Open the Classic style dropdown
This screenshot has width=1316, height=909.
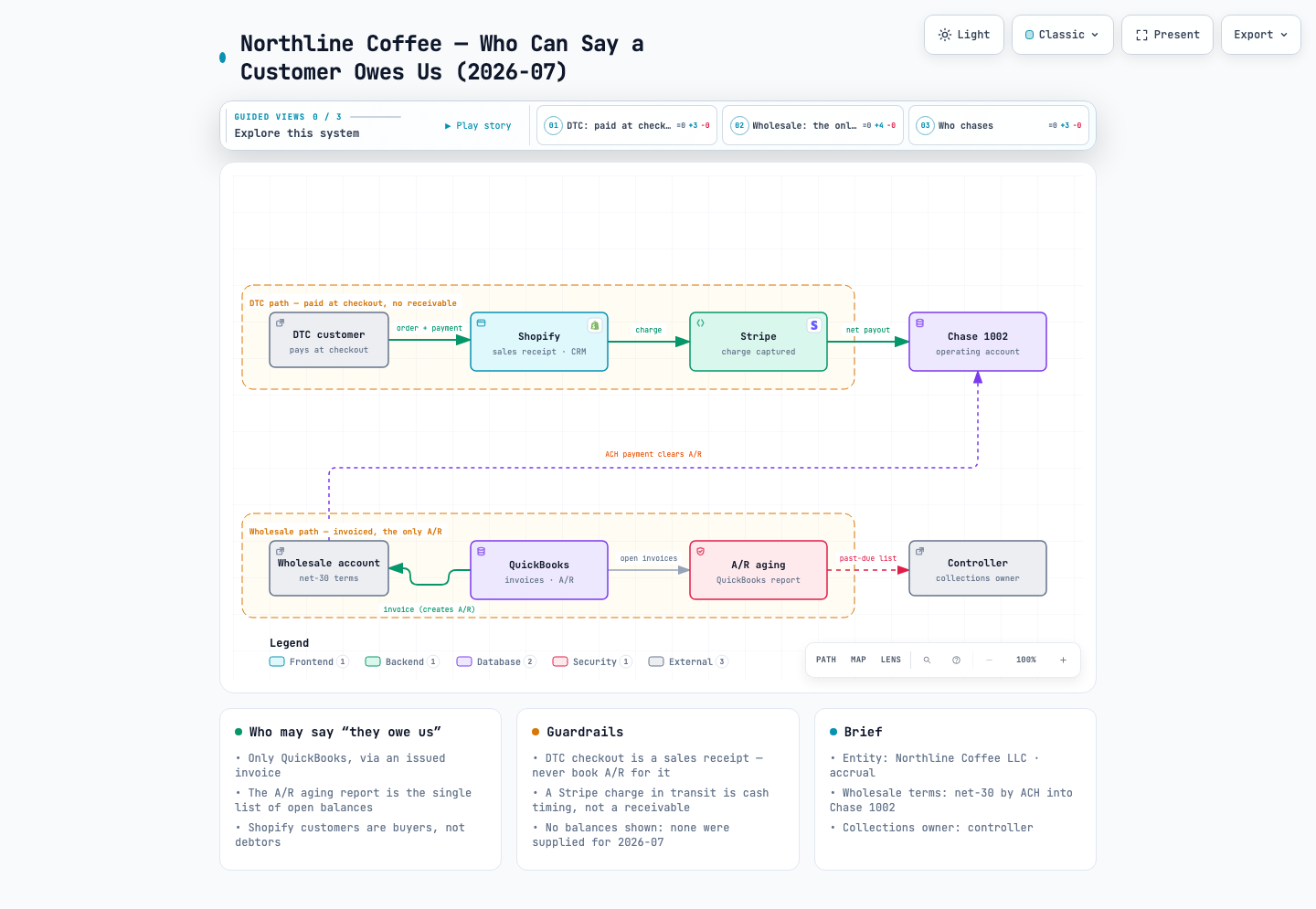(1062, 35)
